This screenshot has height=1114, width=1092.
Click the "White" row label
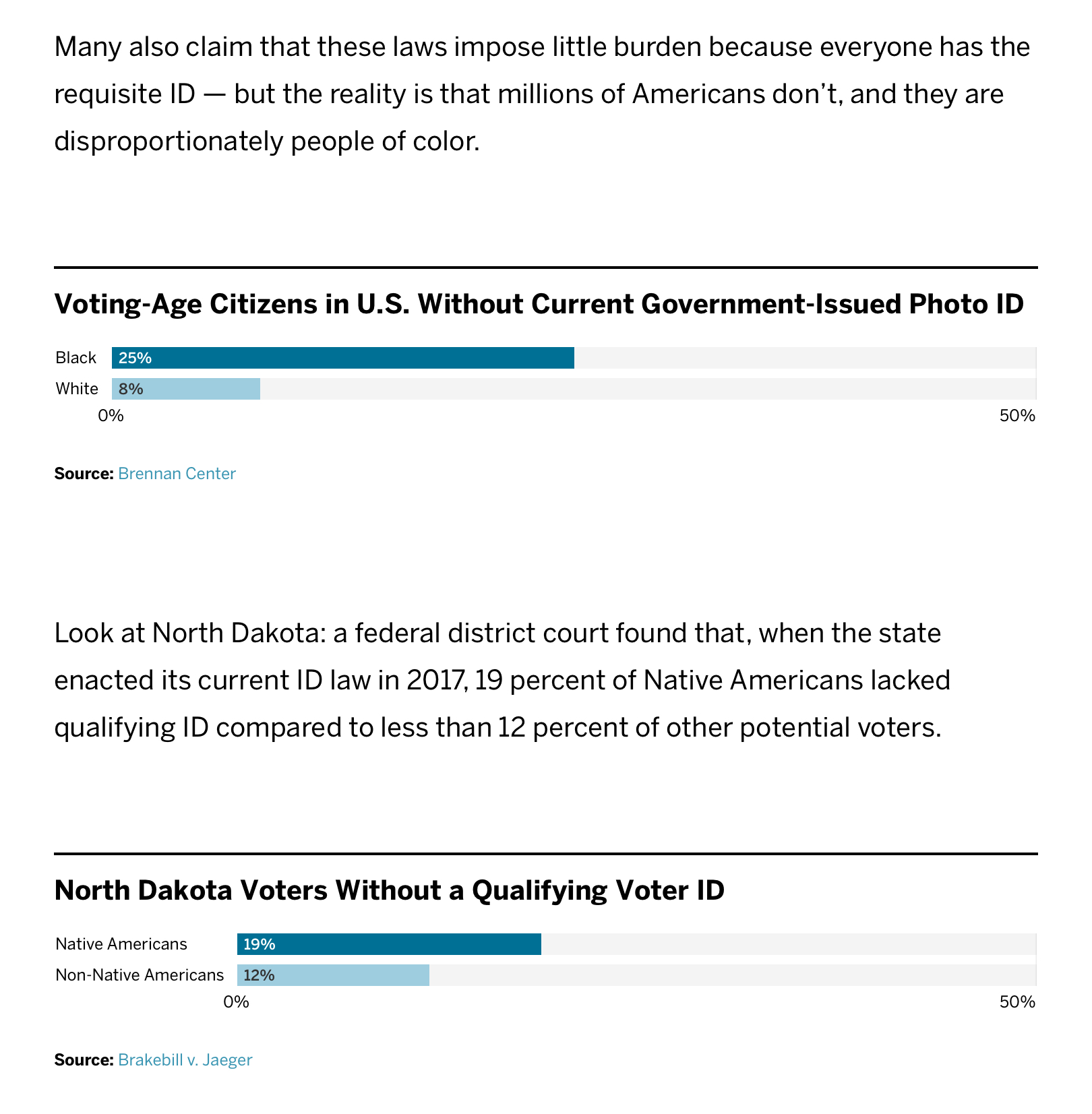point(77,389)
